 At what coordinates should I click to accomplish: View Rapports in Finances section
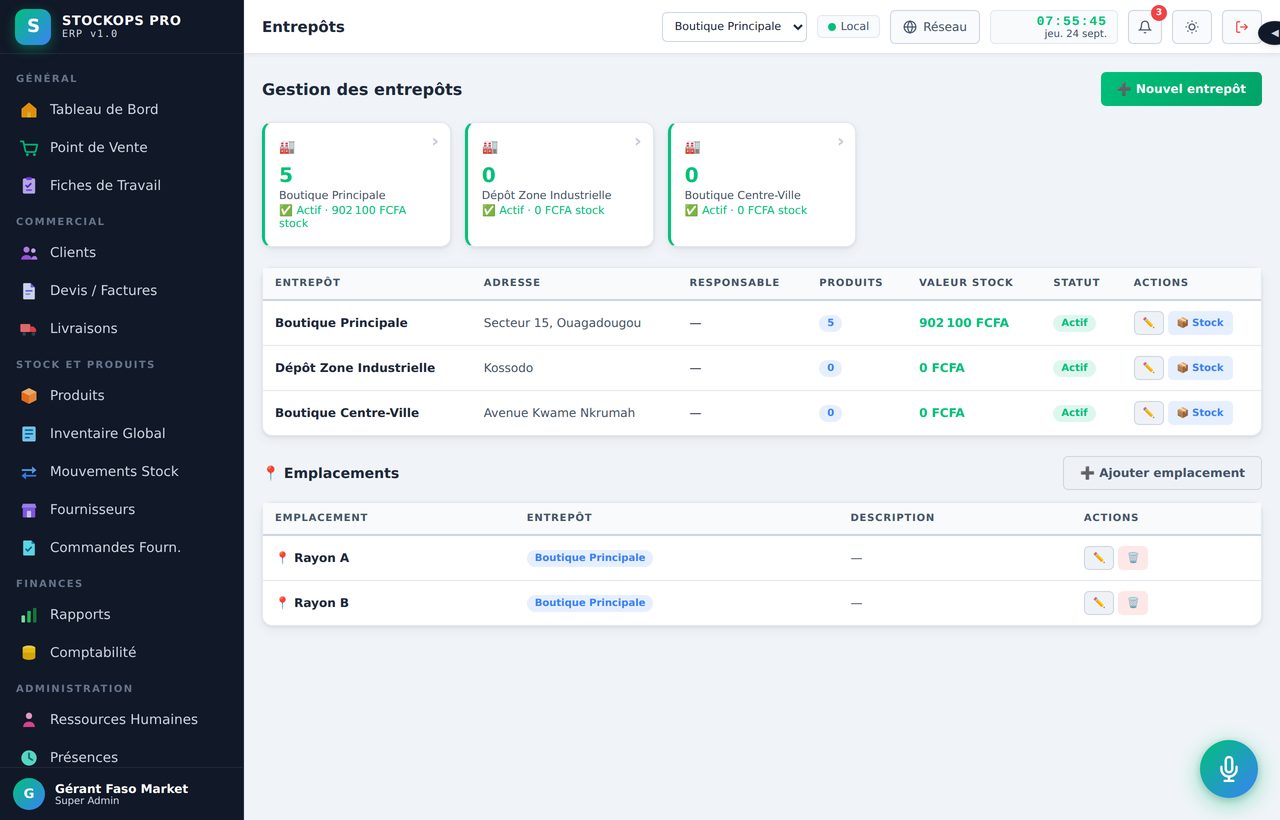pyautogui.click(x=122, y=615)
